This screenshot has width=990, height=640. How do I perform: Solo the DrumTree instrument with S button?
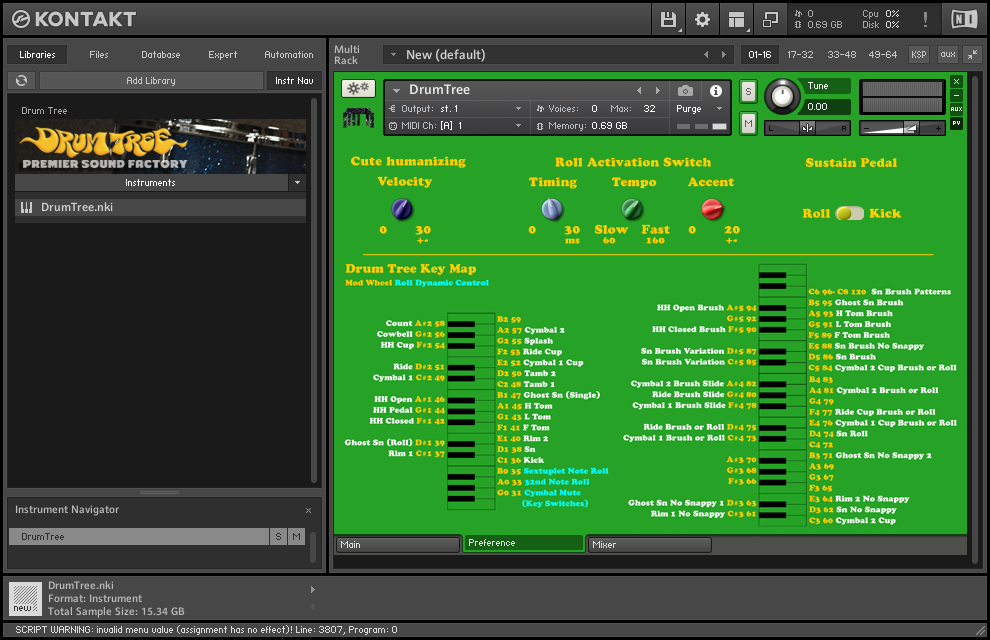pyautogui.click(x=748, y=92)
